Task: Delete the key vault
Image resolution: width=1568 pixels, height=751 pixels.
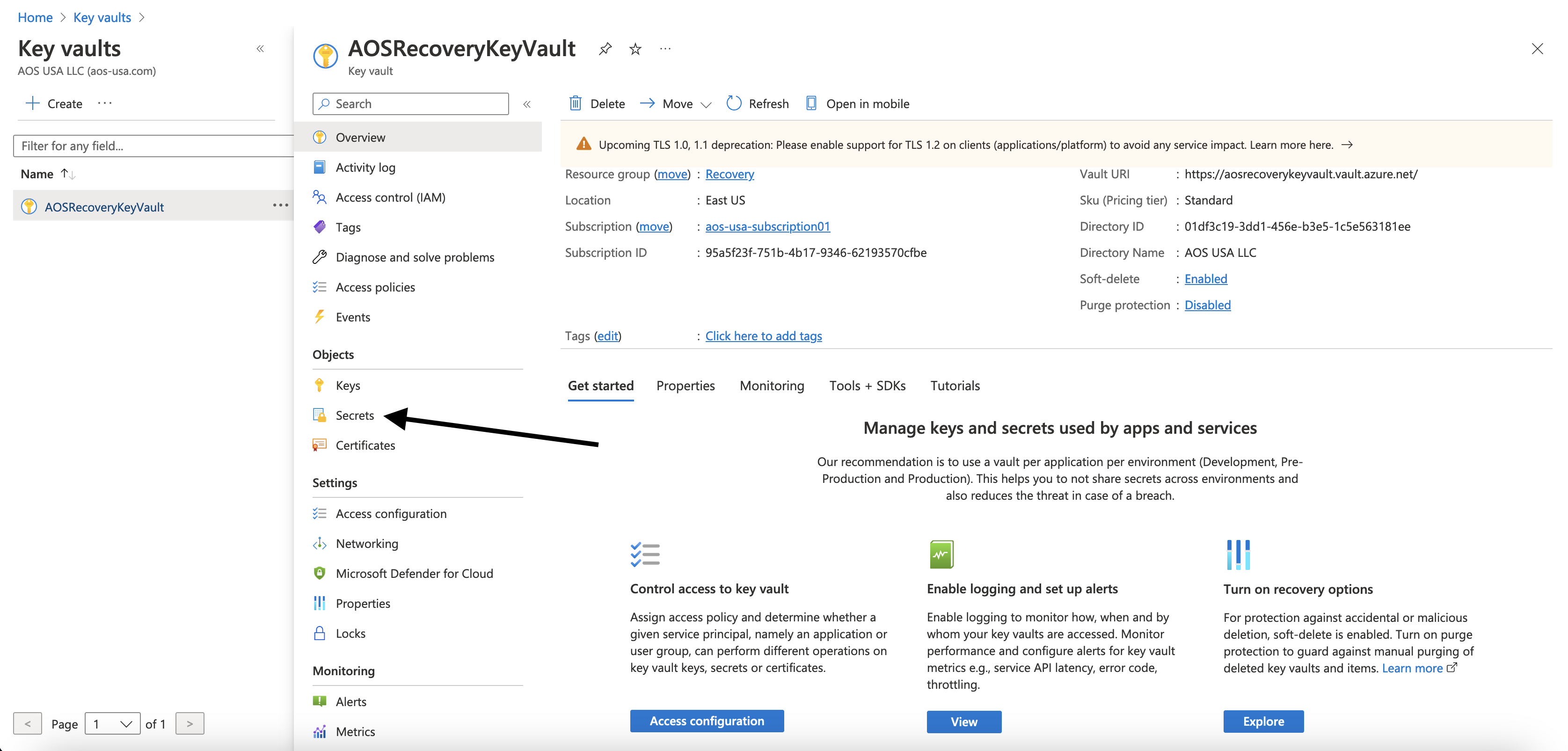Action: (x=597, y=103)
